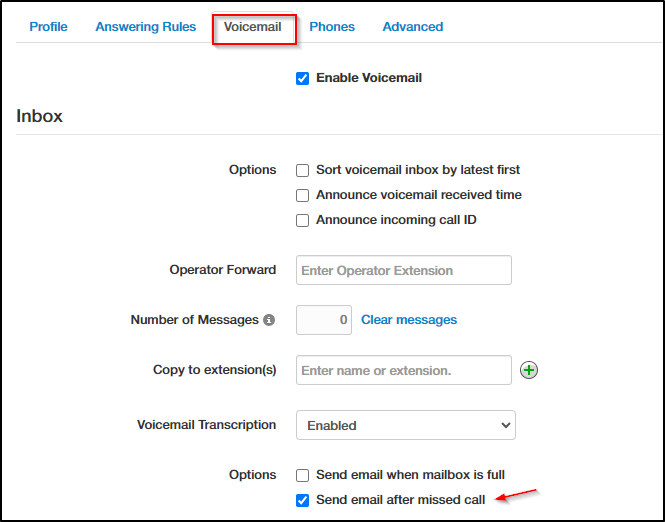The width and height of the screenshot is (665, 522).
Task: Toggle the Enable Voicemail checkbox
Action: (303, 78)
